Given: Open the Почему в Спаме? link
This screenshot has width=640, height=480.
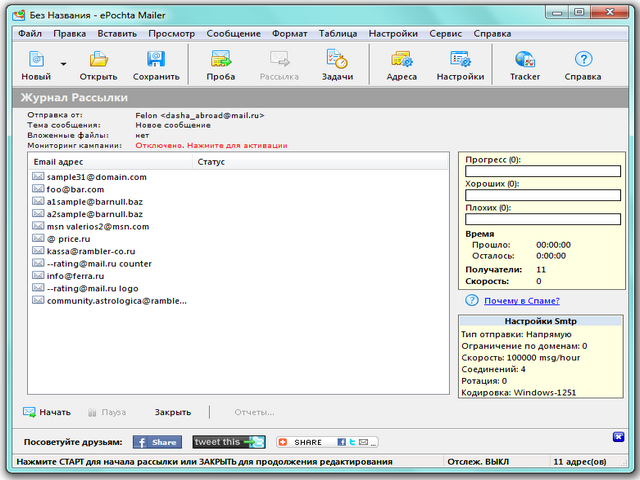Looking at the screenshot, I should (522, 301).
